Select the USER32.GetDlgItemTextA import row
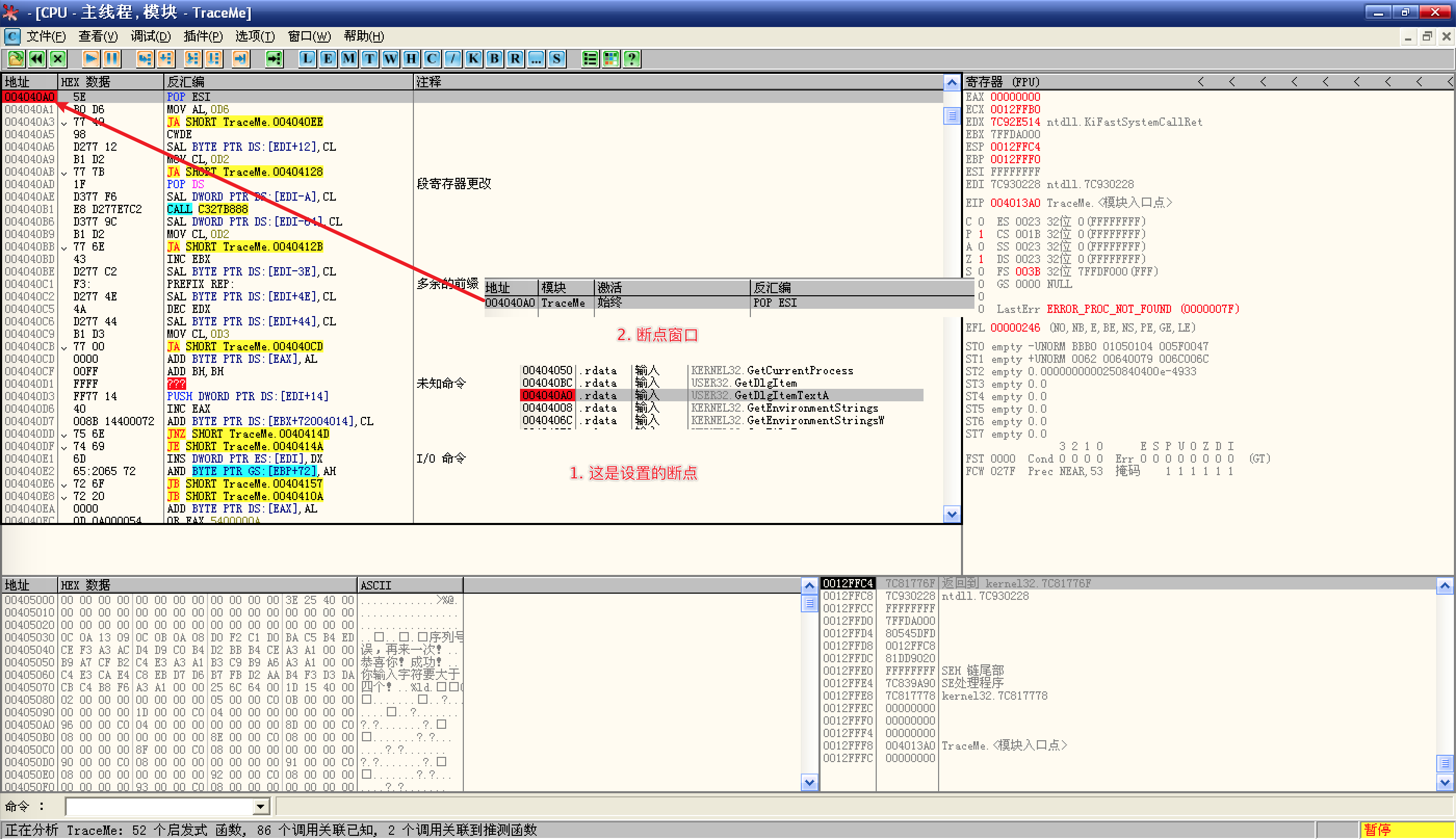 point(759,395)
